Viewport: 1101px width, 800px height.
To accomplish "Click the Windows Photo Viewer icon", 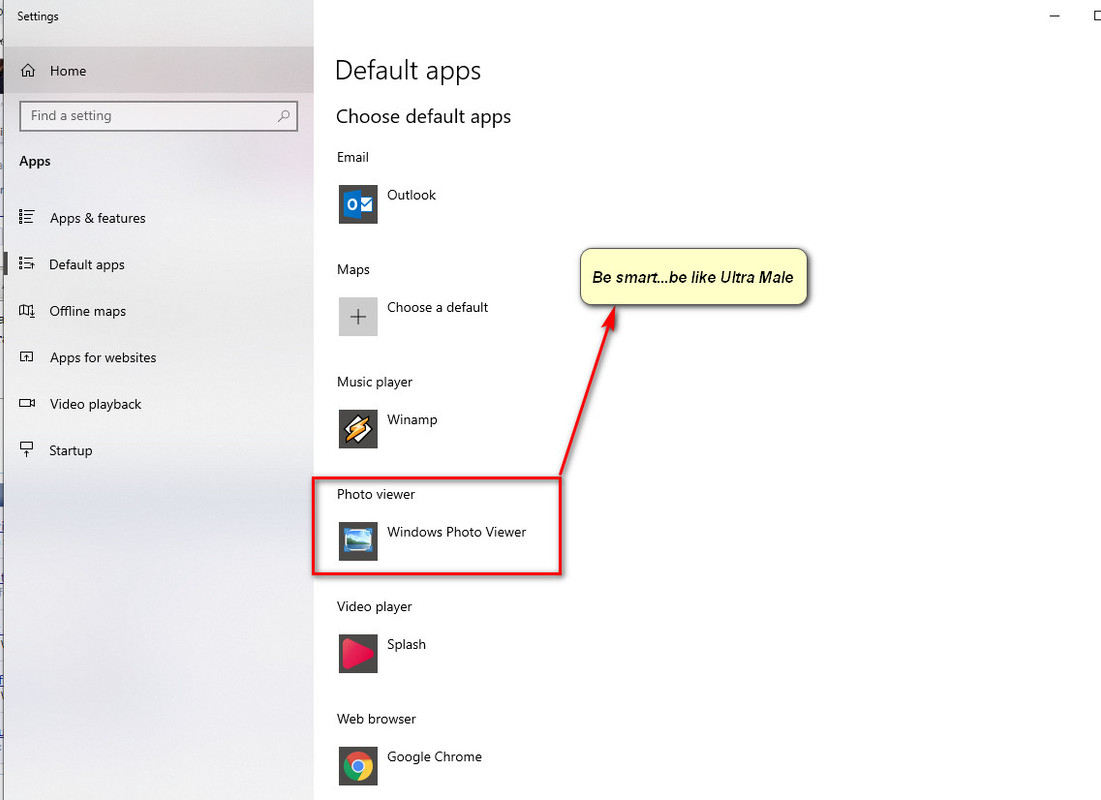I will [x=358, y=542].
